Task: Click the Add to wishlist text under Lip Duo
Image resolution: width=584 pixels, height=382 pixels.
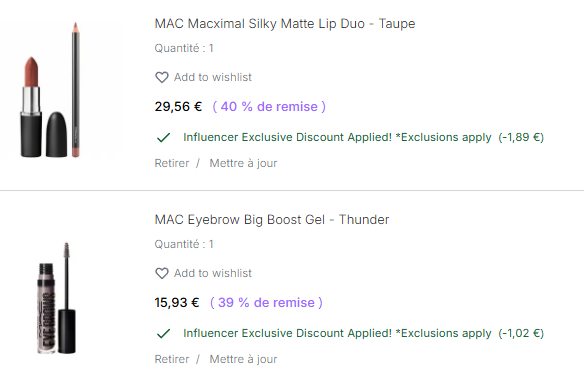Action: (x=213, y=77)
